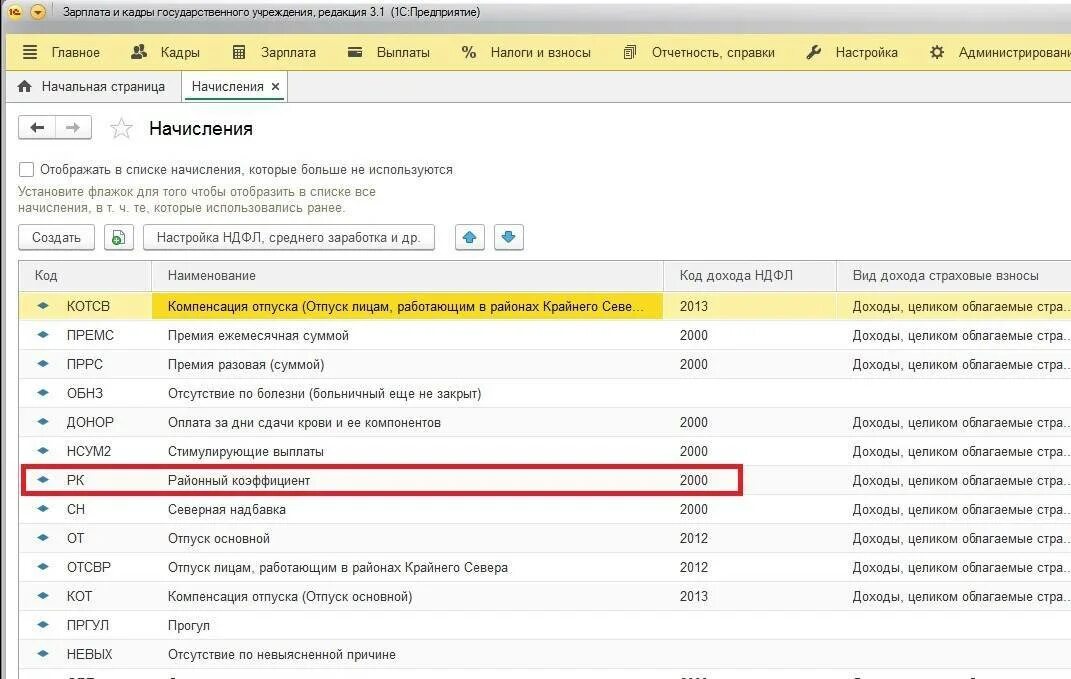Open Настройка НДФЛ, среднего заработка и др.
The height and width of the screenshot is (679, 1071).
(288, 238)
